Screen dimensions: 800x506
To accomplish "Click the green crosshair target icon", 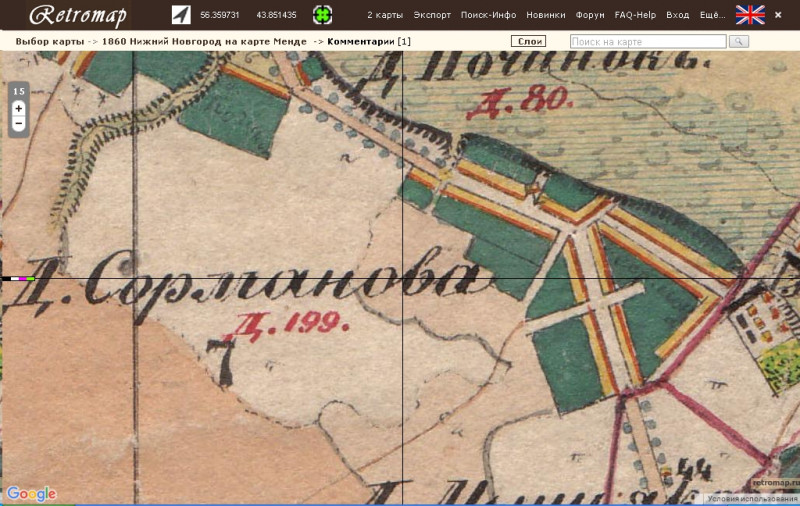I will point(322,15).
